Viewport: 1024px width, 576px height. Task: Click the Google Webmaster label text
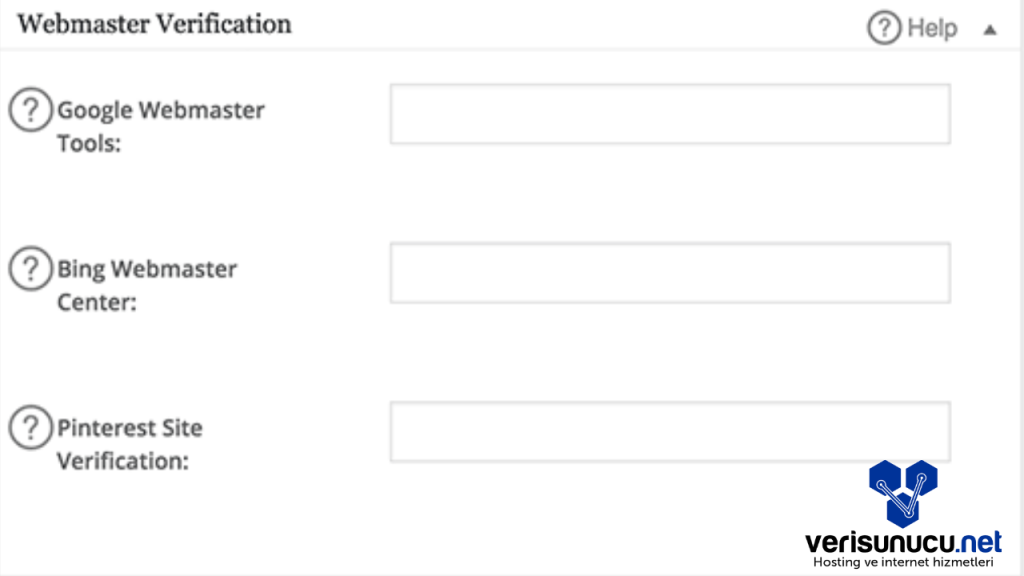click(x=161, y=110)
